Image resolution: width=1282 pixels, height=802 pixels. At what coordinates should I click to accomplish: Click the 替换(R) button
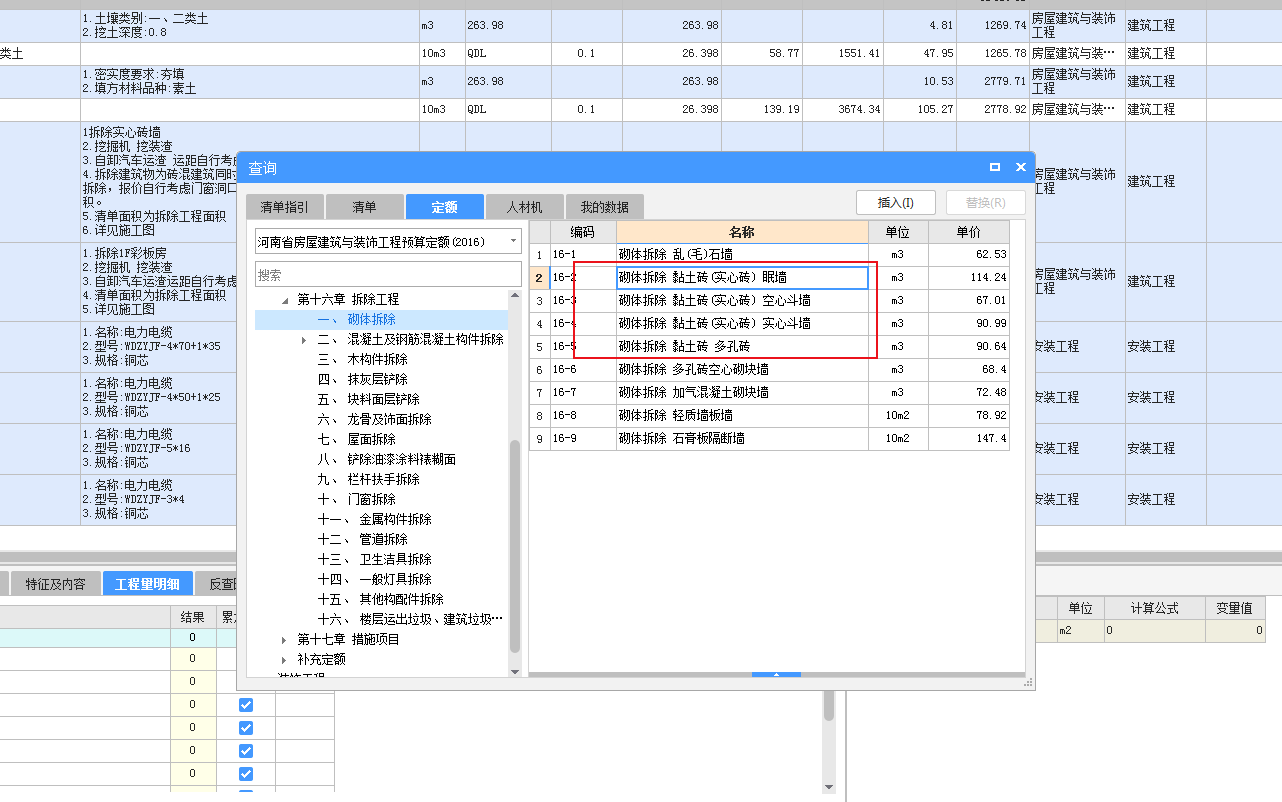tap(985, 202)
